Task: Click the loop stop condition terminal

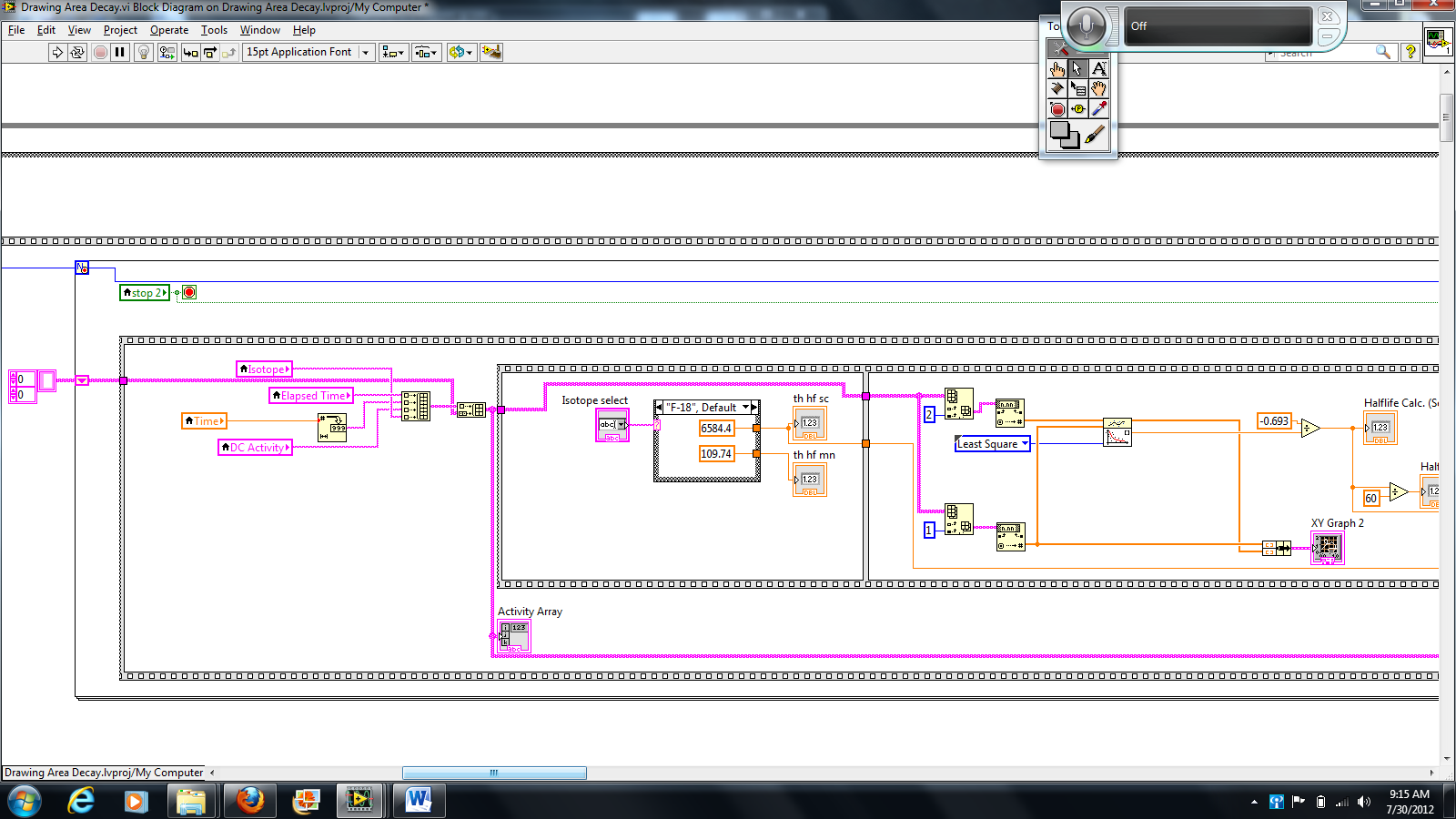Action: click(x=189, y=293)
